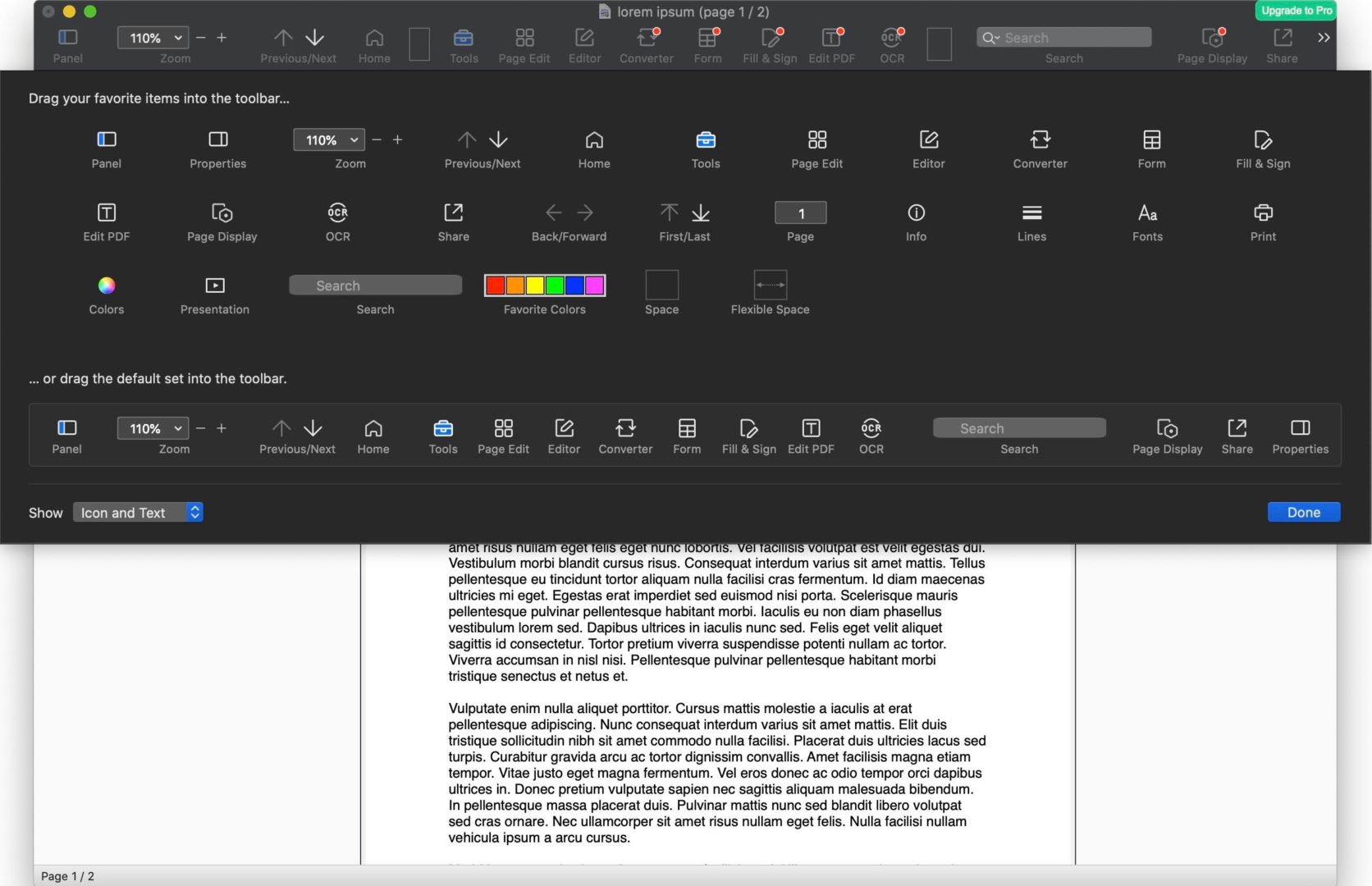
Task: Click inside the Search field item
Action: click(375, 285)
